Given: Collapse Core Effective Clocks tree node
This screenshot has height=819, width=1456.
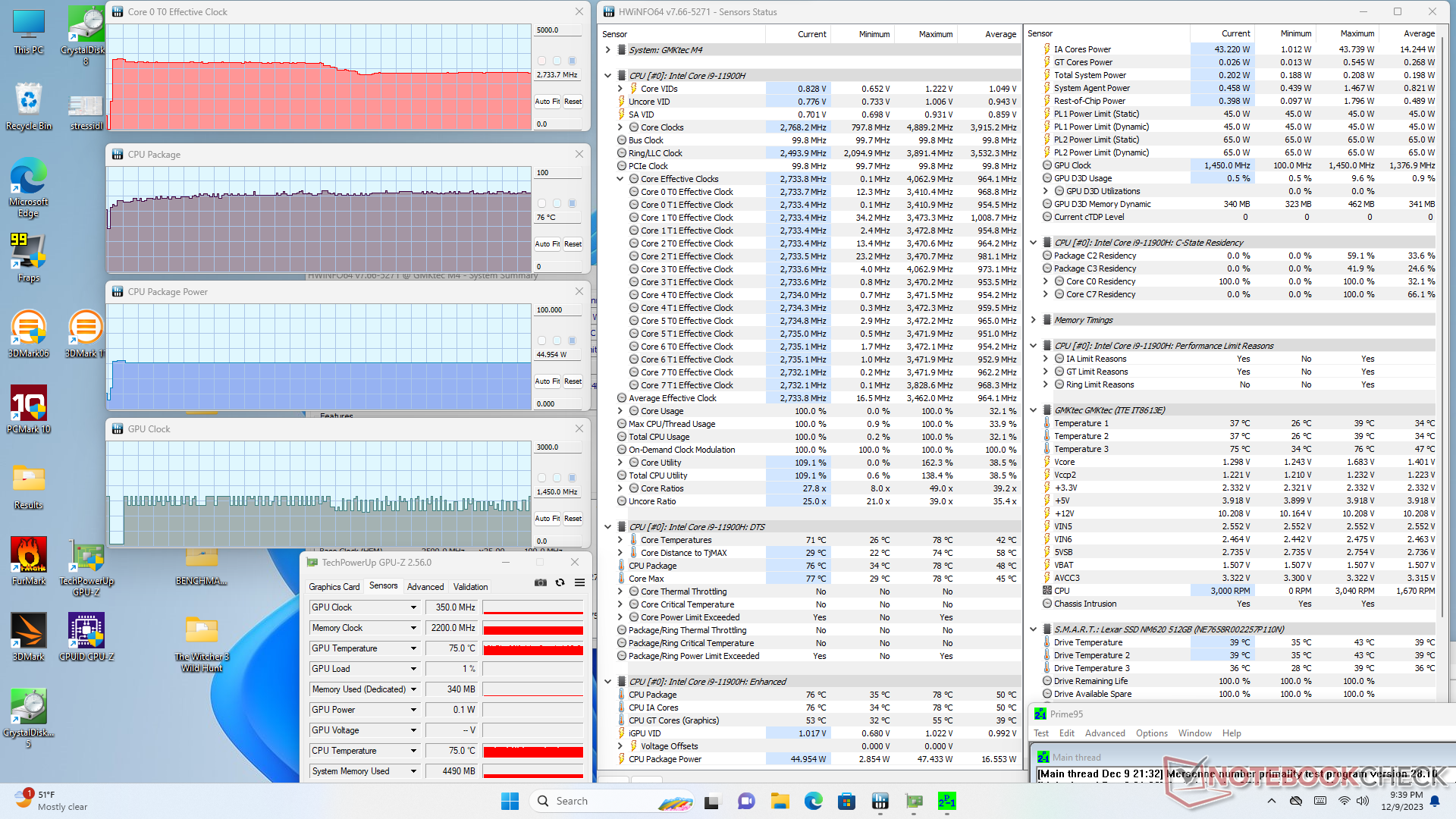Looking at the screenshot, I should point(620,179).
